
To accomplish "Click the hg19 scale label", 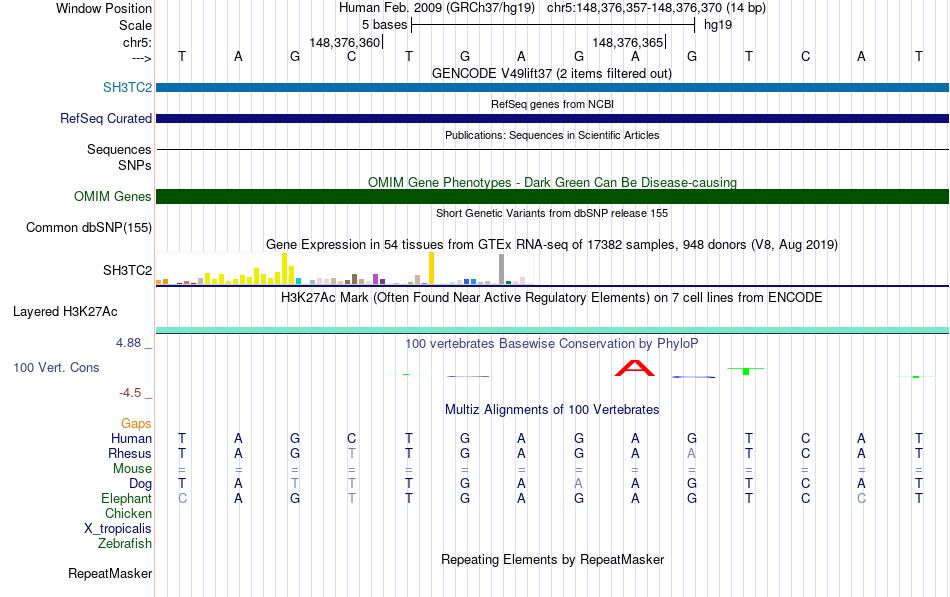I will click(x=718, y=25).
